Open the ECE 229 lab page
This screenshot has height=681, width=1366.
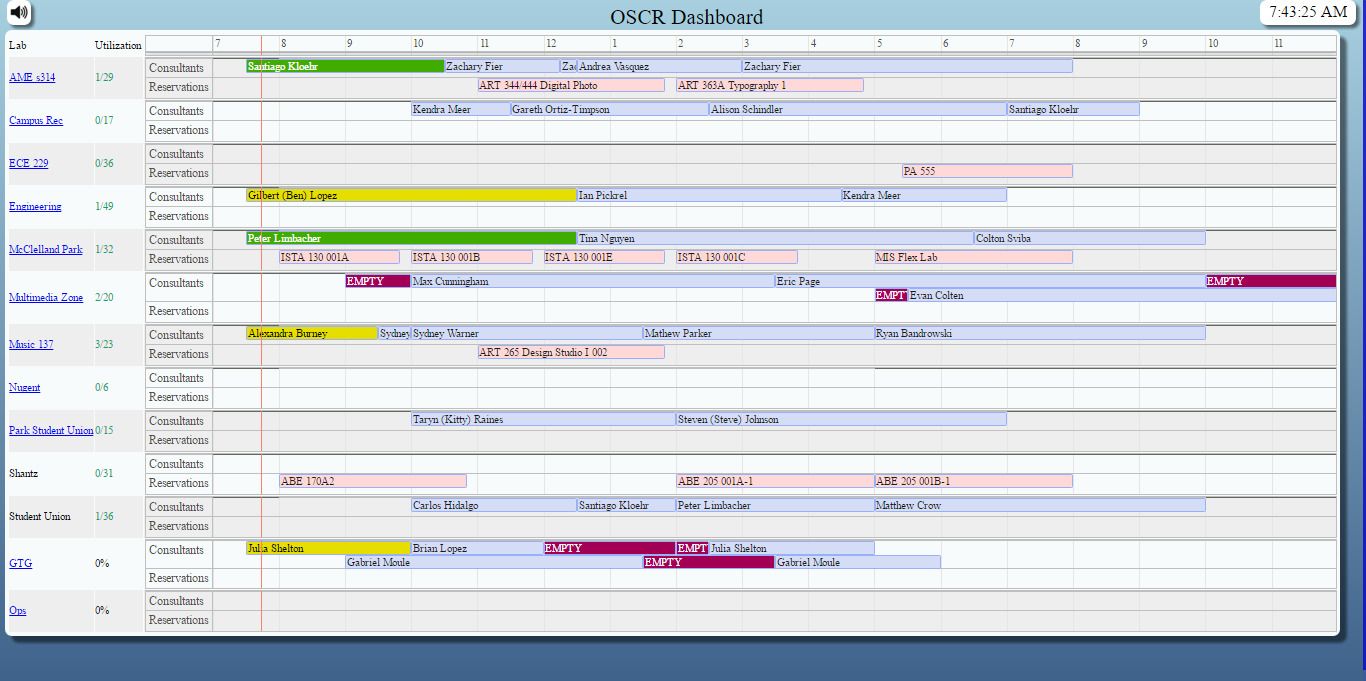point(27,163)
